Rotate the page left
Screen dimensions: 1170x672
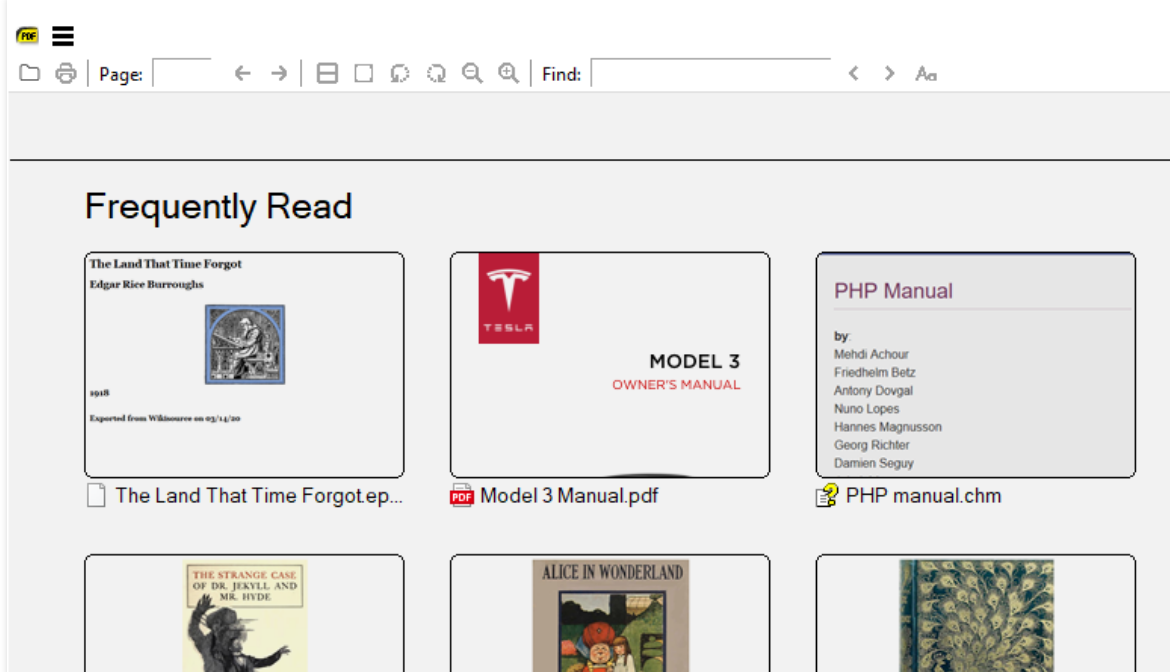tap(400, 73)
